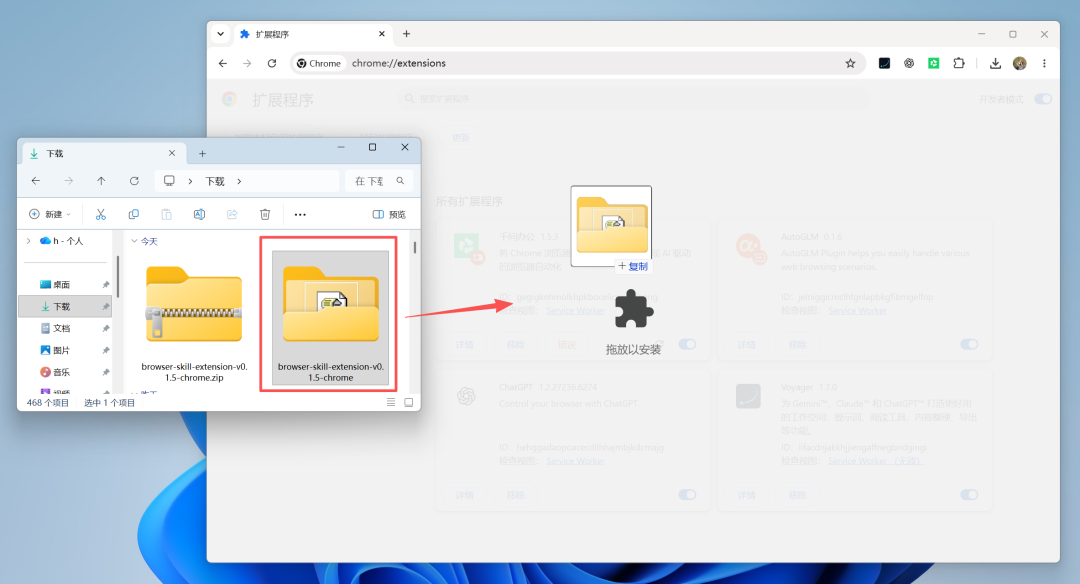Open Chrome's tab search dropdown arrow
The width and height of the screenshot is (1080, 584).
coord(220,34)
